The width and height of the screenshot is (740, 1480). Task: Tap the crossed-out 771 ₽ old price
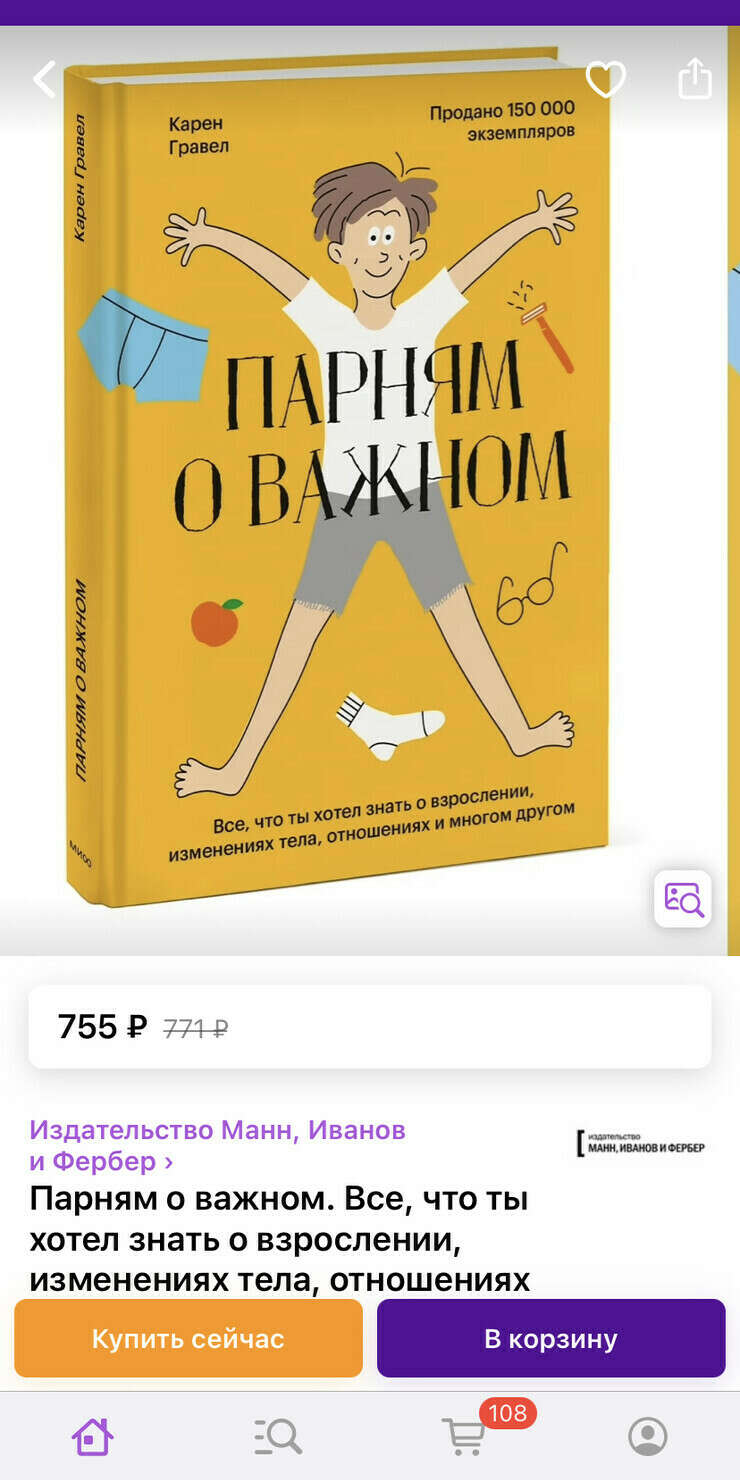click(196, 1028)
